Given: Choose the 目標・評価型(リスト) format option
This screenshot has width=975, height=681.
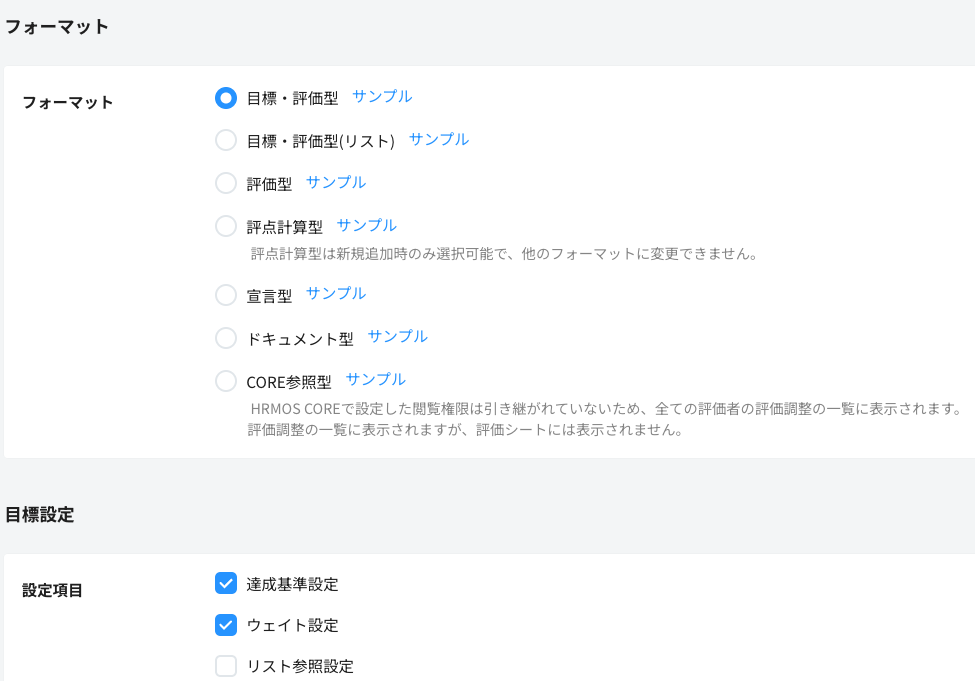Looking at the screenshot, I should coord(226,141).
